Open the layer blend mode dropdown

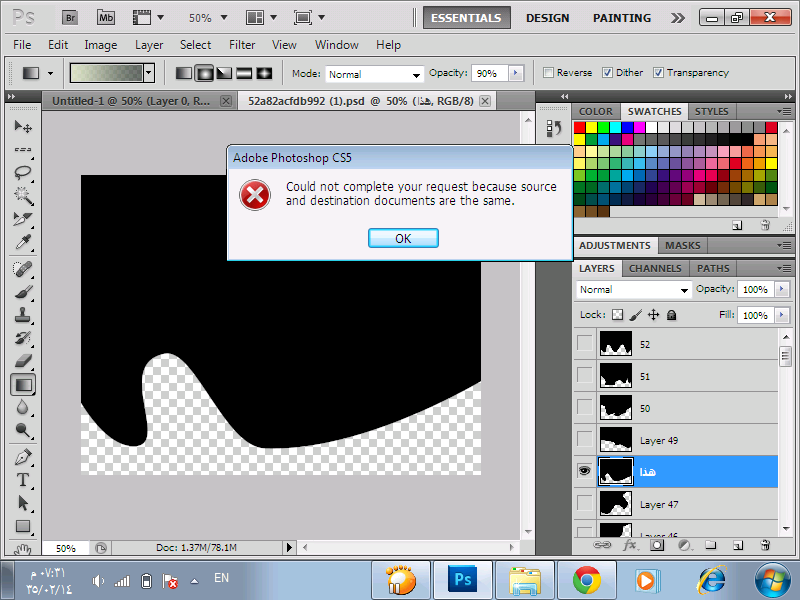634,290
